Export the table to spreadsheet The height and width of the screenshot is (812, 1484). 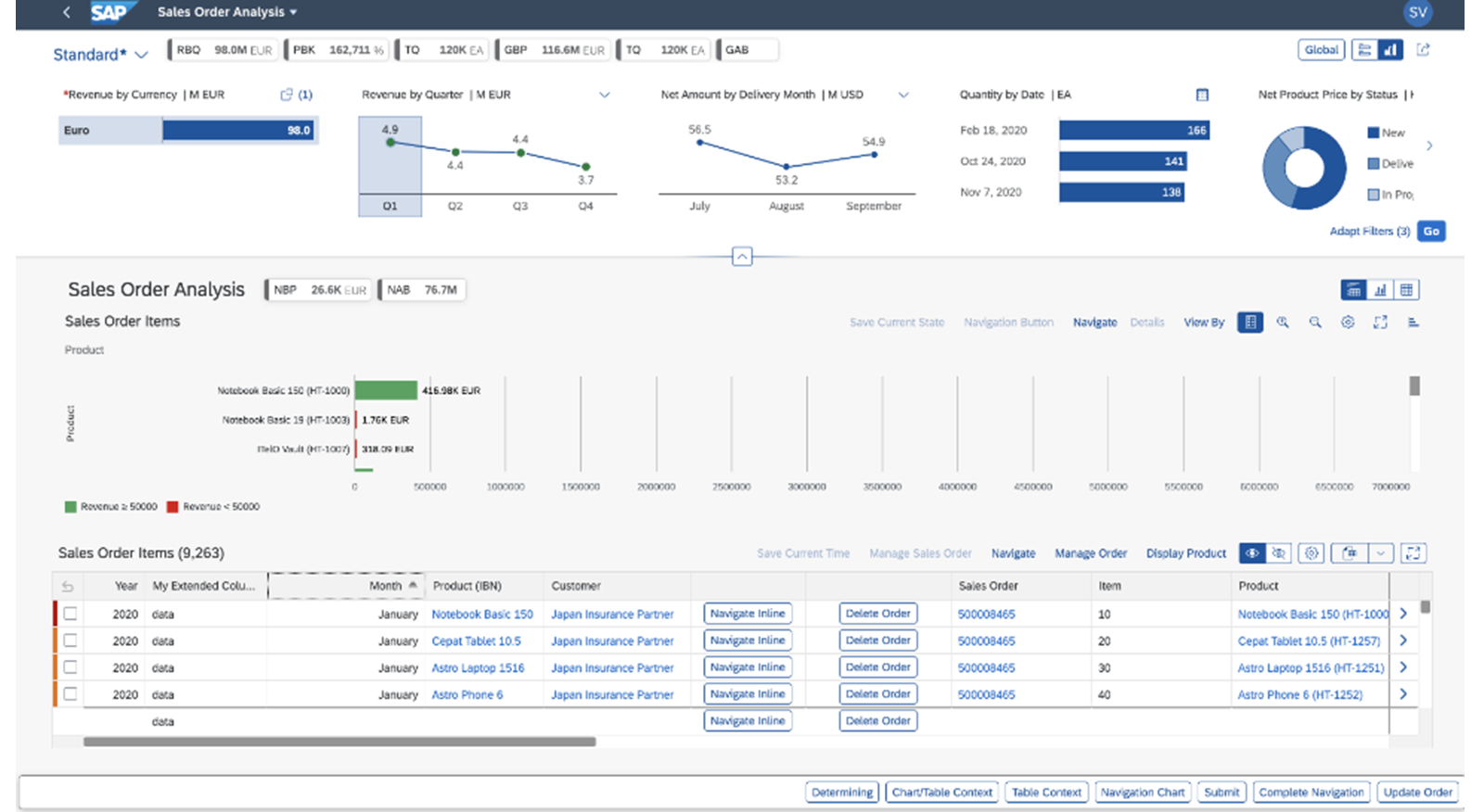tap(1350, 553)
